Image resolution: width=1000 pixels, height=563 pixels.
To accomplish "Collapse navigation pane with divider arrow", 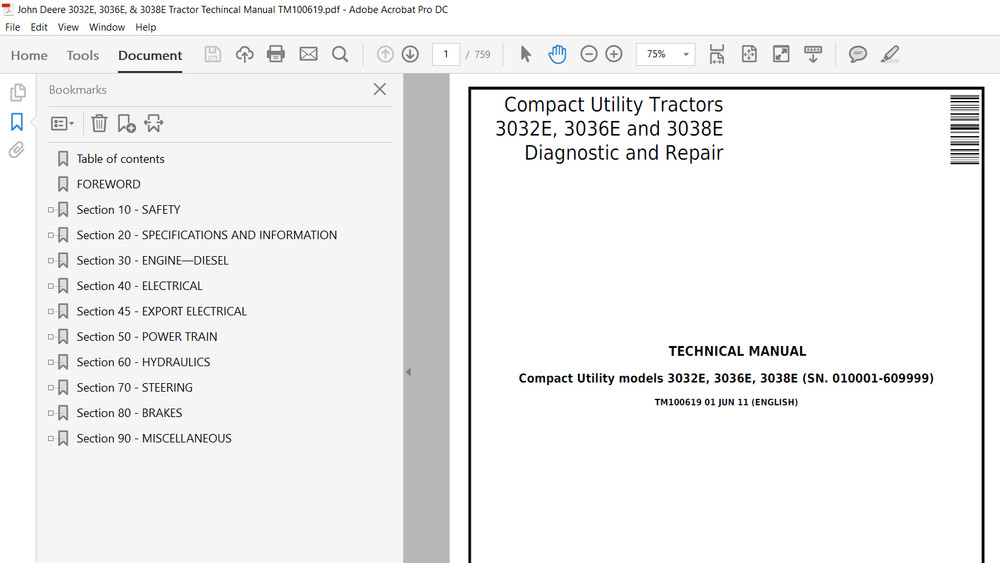I will click(408, 372).
